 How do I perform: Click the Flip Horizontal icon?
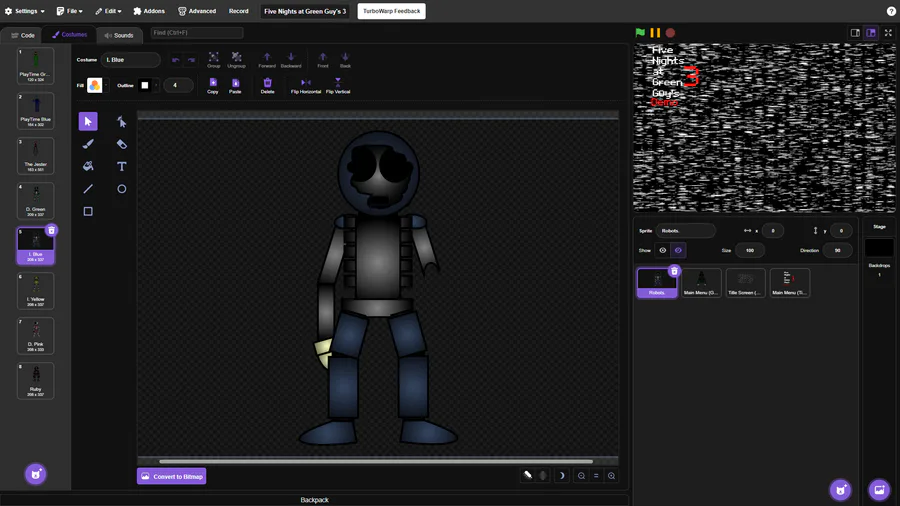(x=305, y=83)
